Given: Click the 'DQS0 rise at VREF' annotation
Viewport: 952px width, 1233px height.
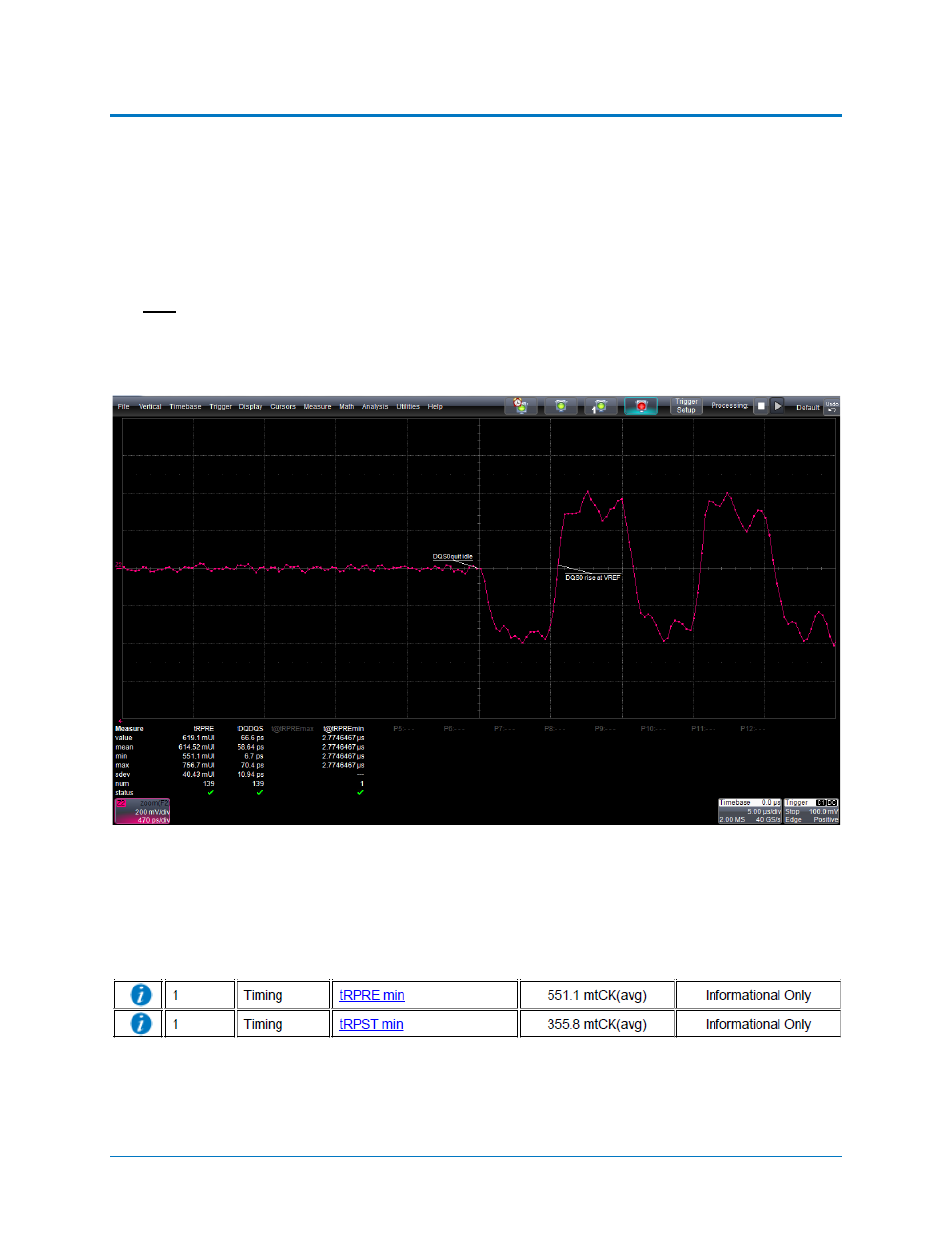Looking at the screenshot, I should (593, 578).
